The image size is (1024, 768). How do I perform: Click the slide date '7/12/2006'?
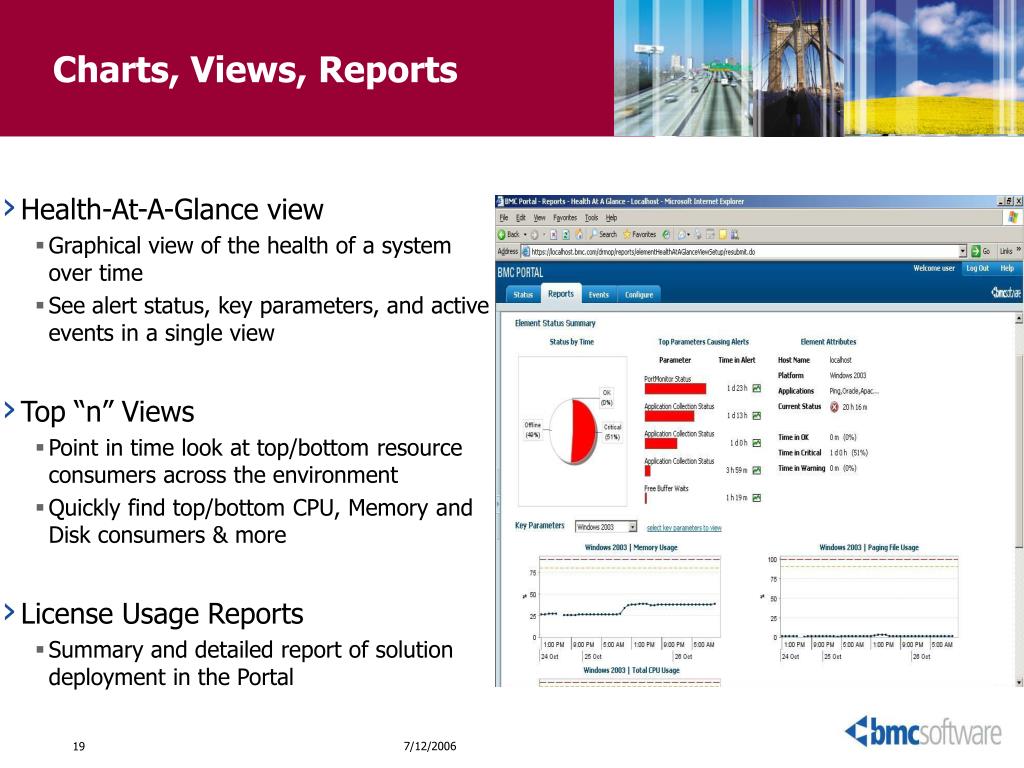[x=430, y=746]
